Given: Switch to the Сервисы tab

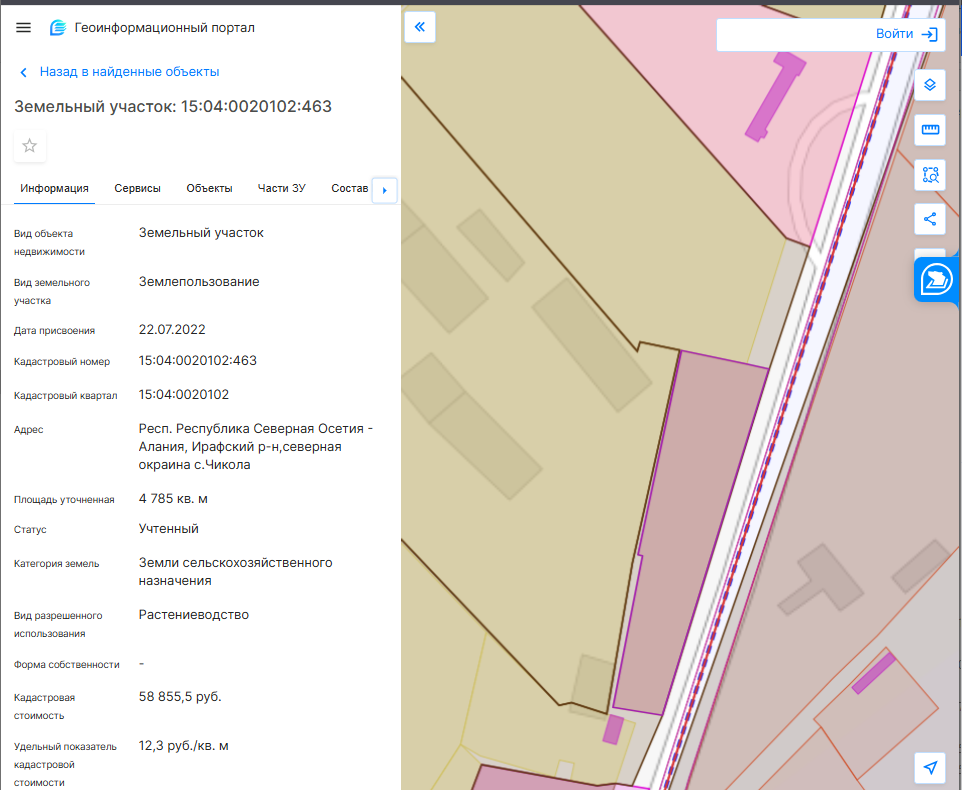Looking at the screenshot, I should (x=137, y=188).
